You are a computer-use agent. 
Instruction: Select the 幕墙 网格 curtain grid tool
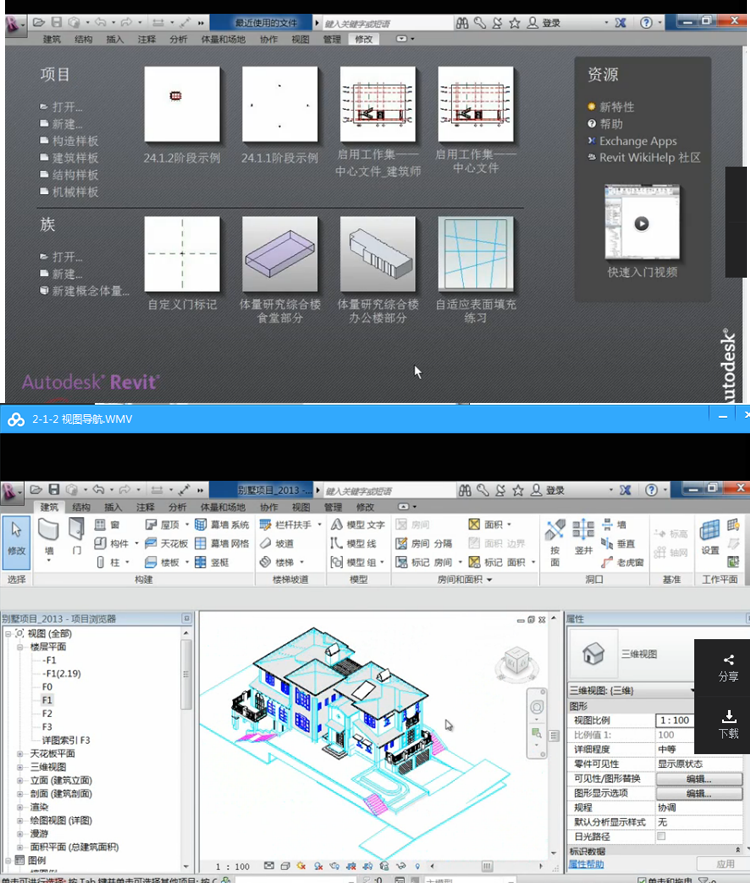(222, 543)
